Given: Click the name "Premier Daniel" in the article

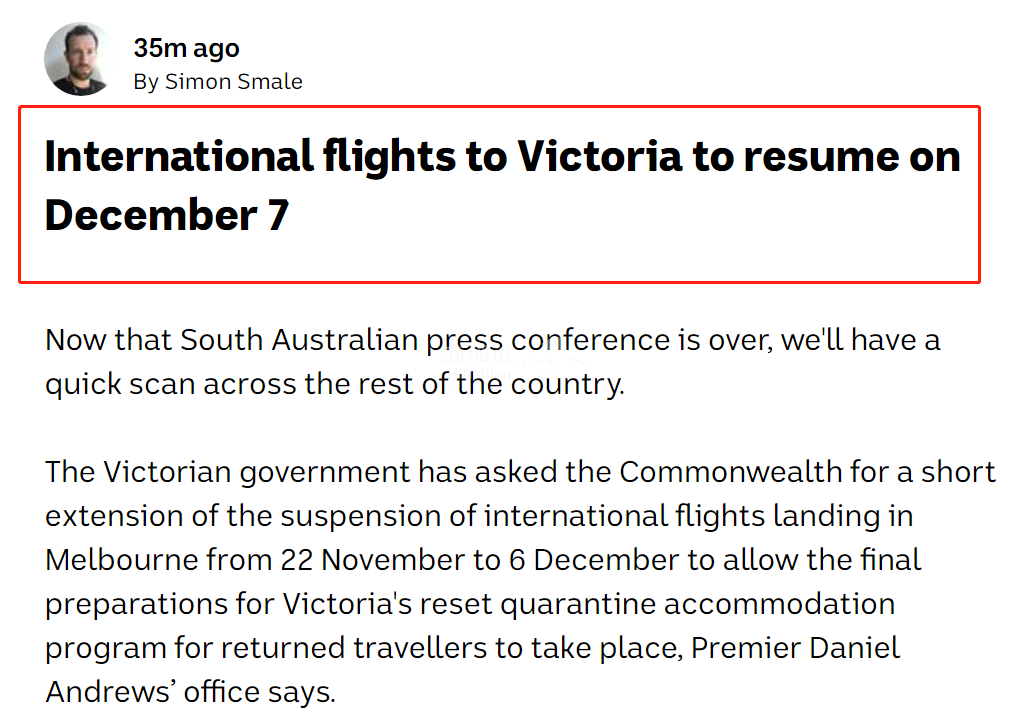Looking at the screenshot, I should tap(795, 647).
